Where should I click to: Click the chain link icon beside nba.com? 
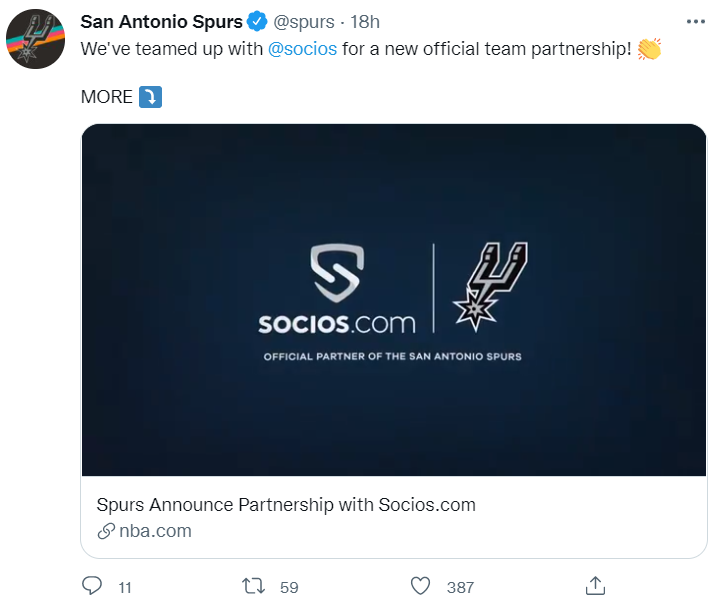coord(106,531)
